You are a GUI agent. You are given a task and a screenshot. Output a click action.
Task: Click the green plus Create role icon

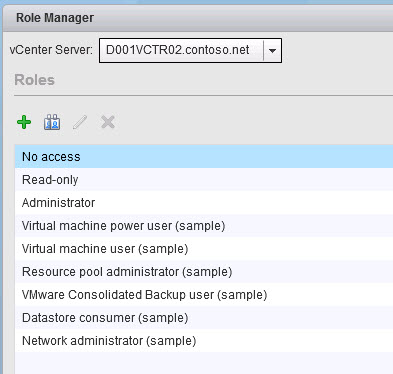[24, 122]
